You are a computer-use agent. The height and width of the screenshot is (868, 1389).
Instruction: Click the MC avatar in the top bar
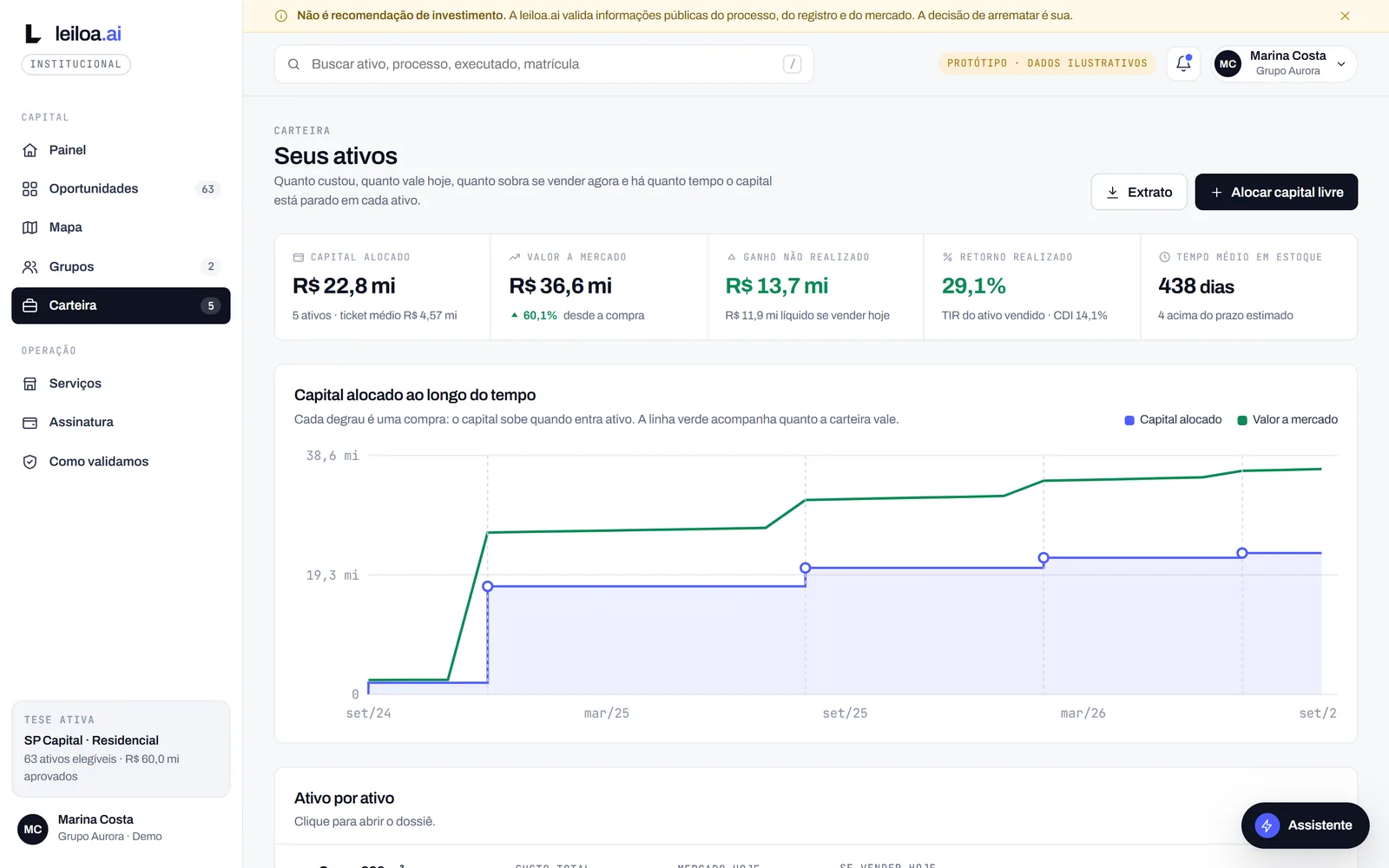pyautogui.click(x=1228, y=64)
